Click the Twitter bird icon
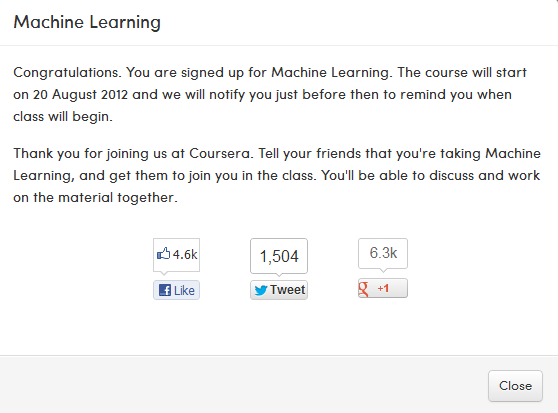 click(260, 290)
